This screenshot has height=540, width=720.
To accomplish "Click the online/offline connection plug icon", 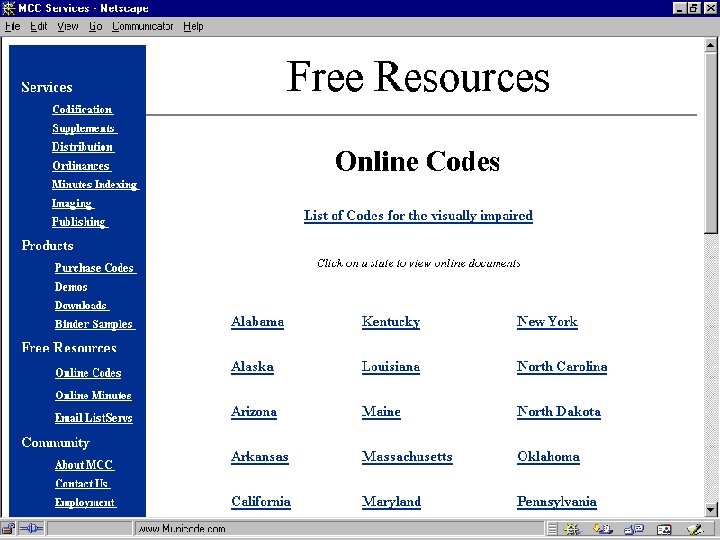I will click(x=31, y=529).
